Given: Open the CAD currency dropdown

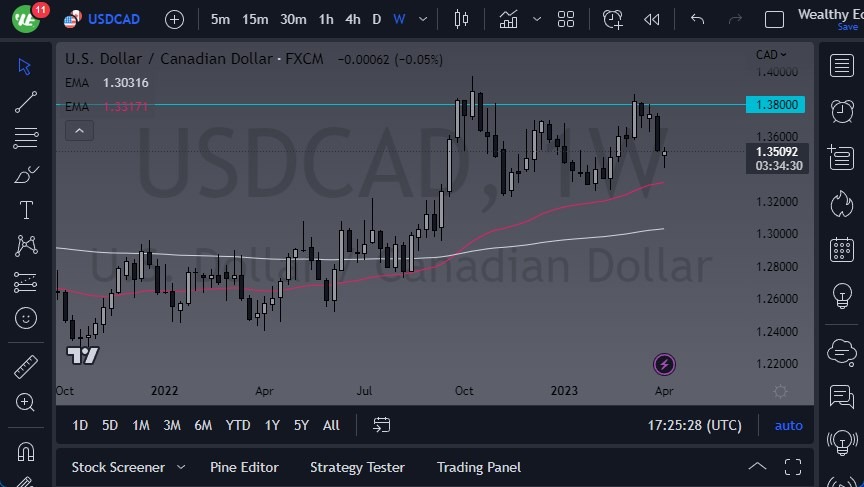Looking at the screenshot, I should click(771, 55).
